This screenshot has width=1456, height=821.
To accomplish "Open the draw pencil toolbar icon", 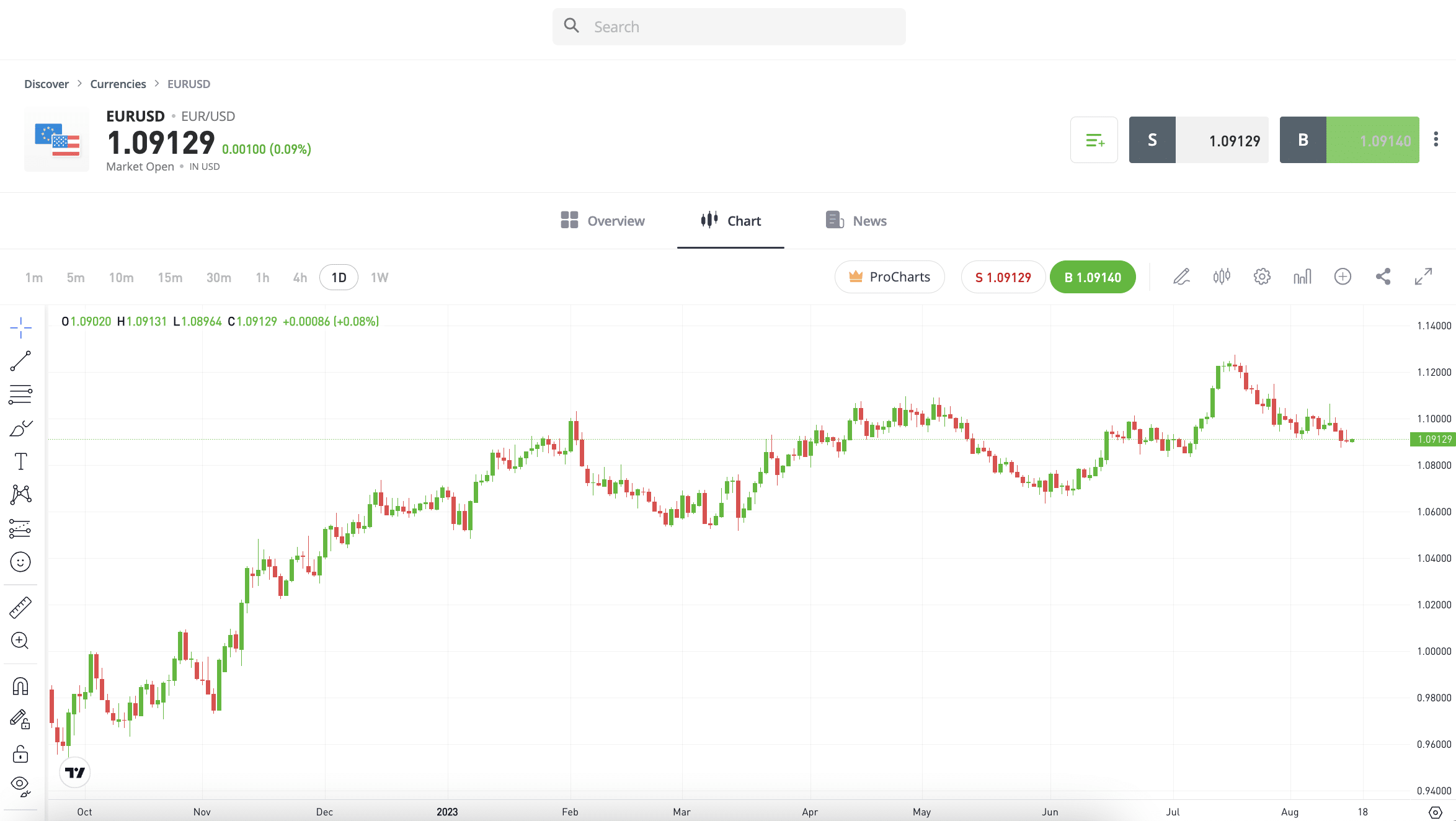I will [x=1181, y=277].
